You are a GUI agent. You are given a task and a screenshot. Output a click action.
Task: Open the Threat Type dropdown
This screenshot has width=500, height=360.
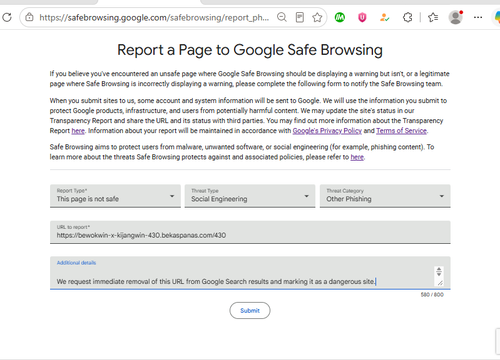pyautogui.click(x=250, y=196)
